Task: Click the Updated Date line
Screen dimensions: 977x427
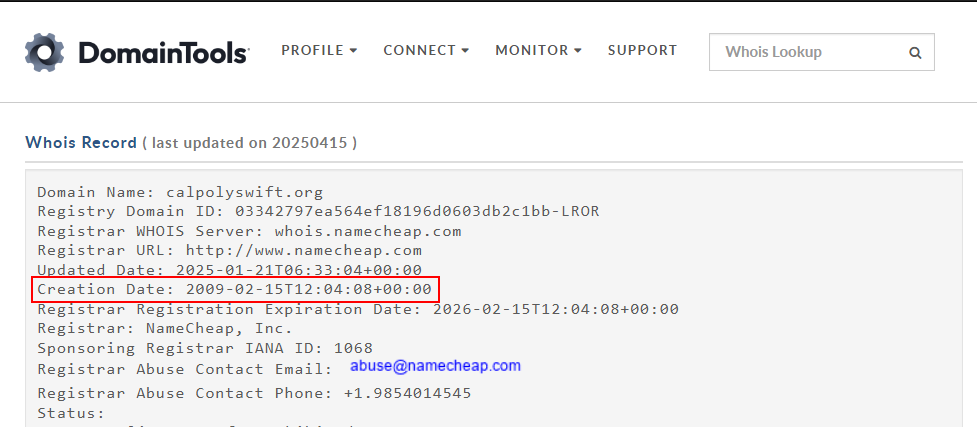Action: (x=229, y=271)
